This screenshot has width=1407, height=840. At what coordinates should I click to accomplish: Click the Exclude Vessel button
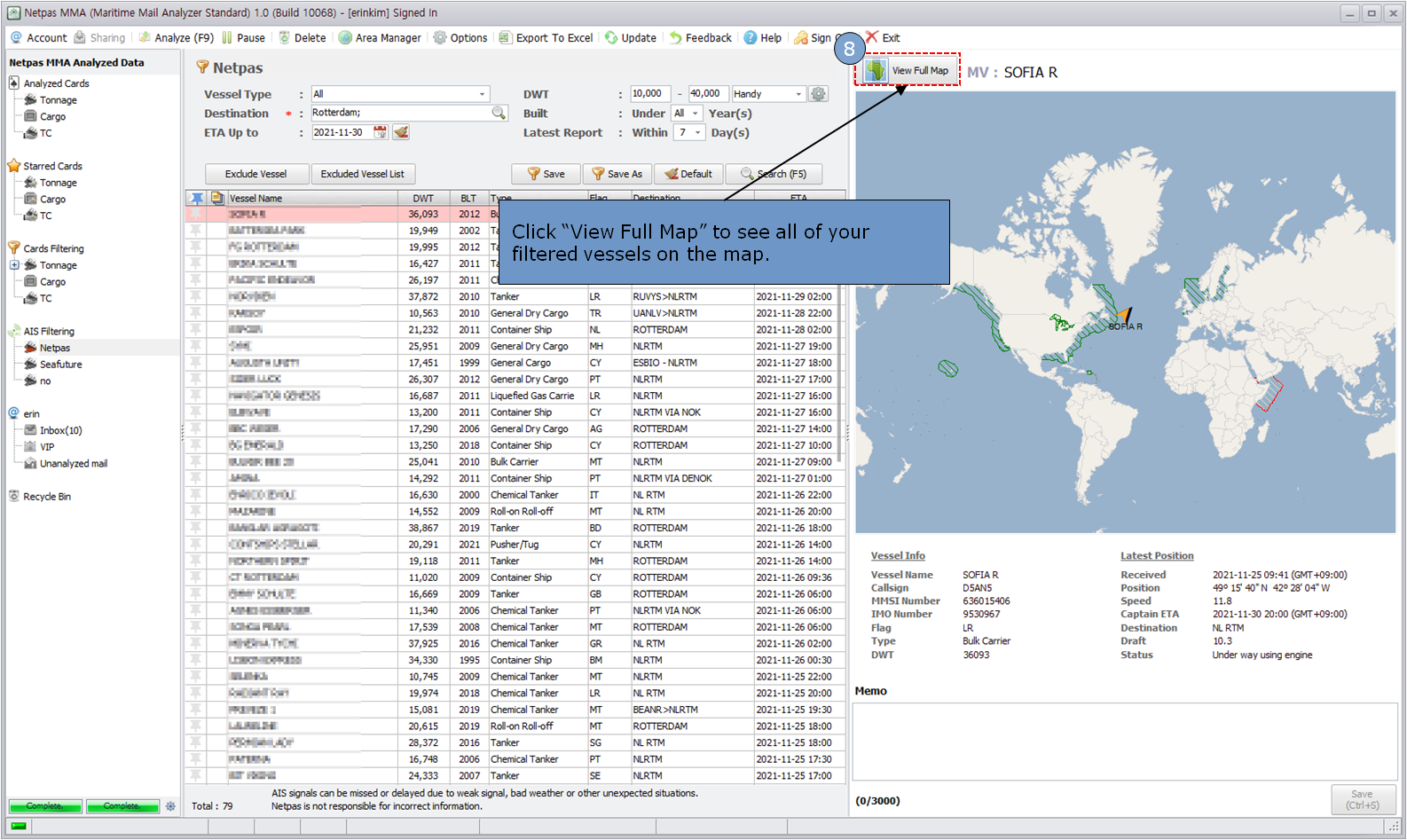point(256,174)
